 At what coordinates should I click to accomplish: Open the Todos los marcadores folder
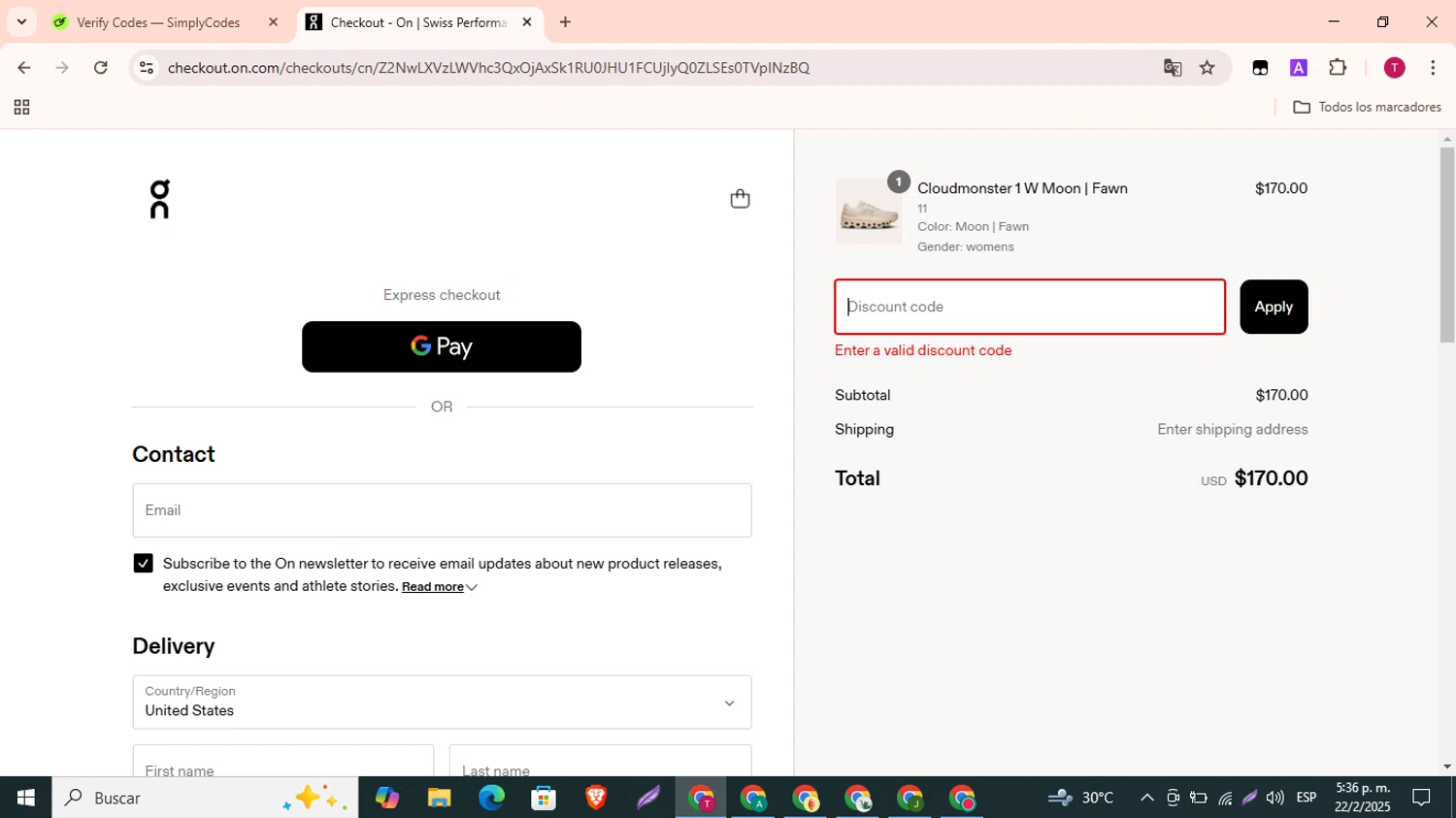[x=1367, y=108]
